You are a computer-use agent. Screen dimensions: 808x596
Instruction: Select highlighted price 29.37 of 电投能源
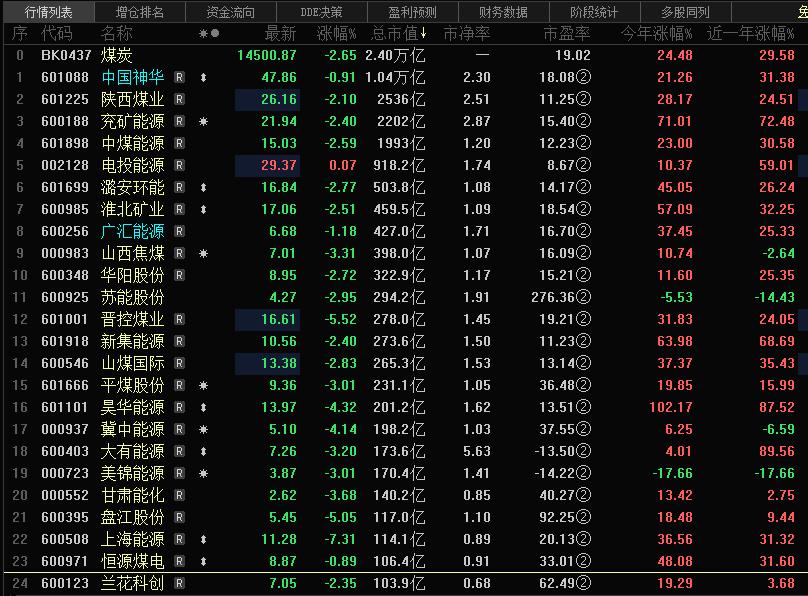tap(267, 165)
